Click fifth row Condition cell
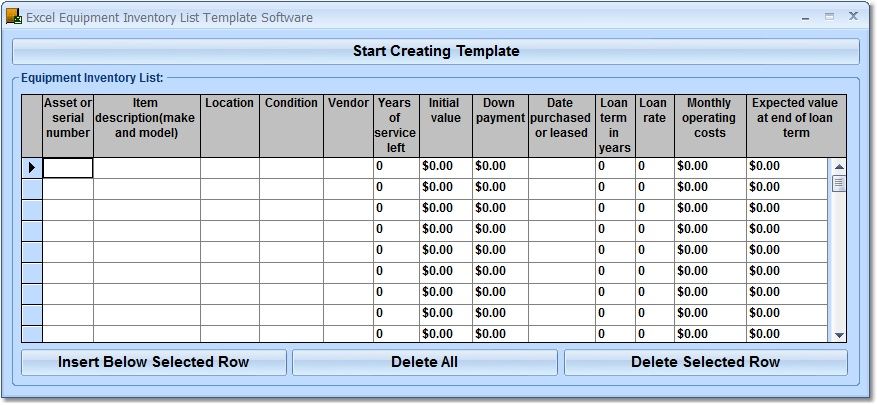 (291, 252)
